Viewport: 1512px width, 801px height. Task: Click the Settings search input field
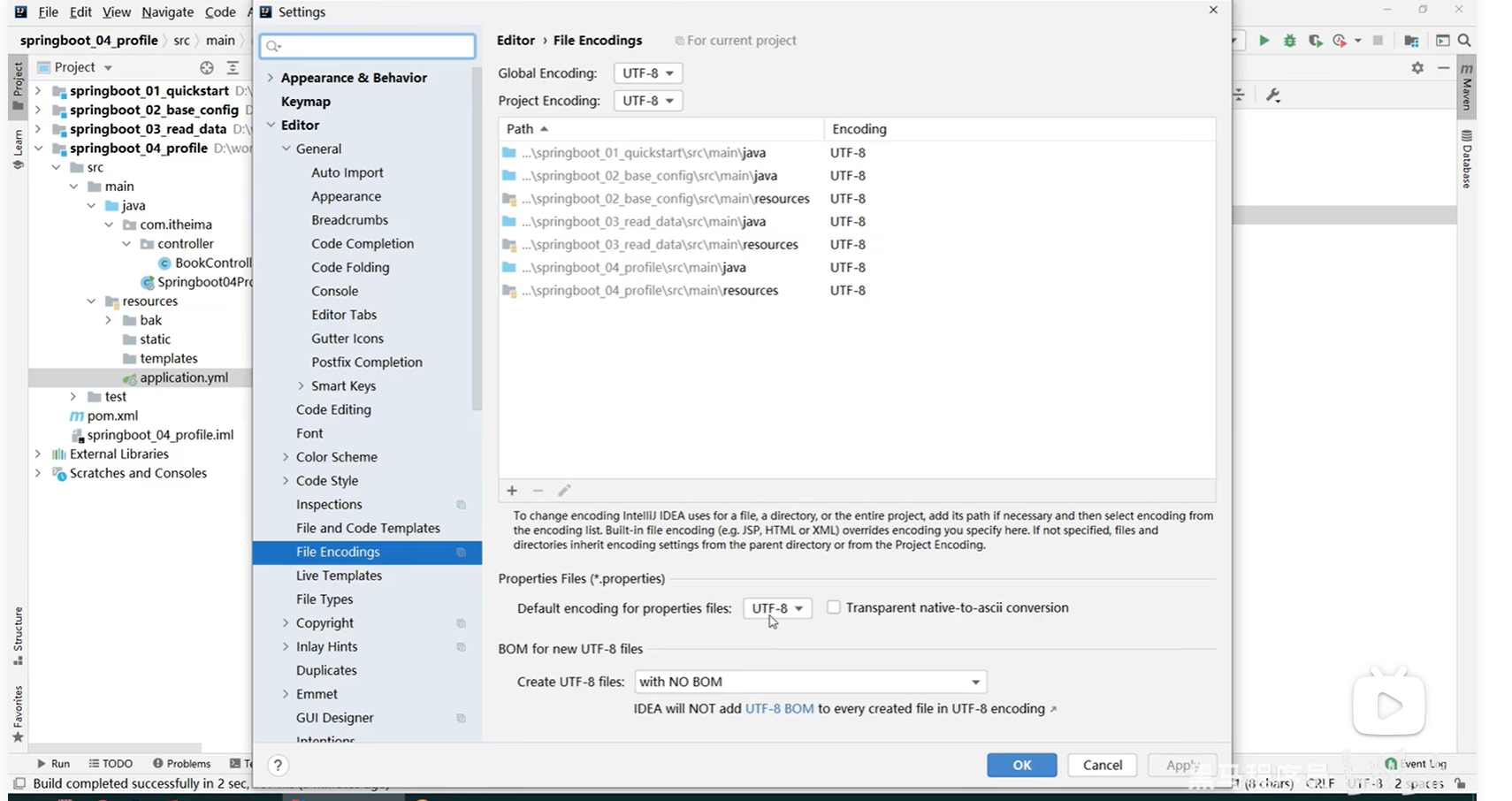click(368, 46)
